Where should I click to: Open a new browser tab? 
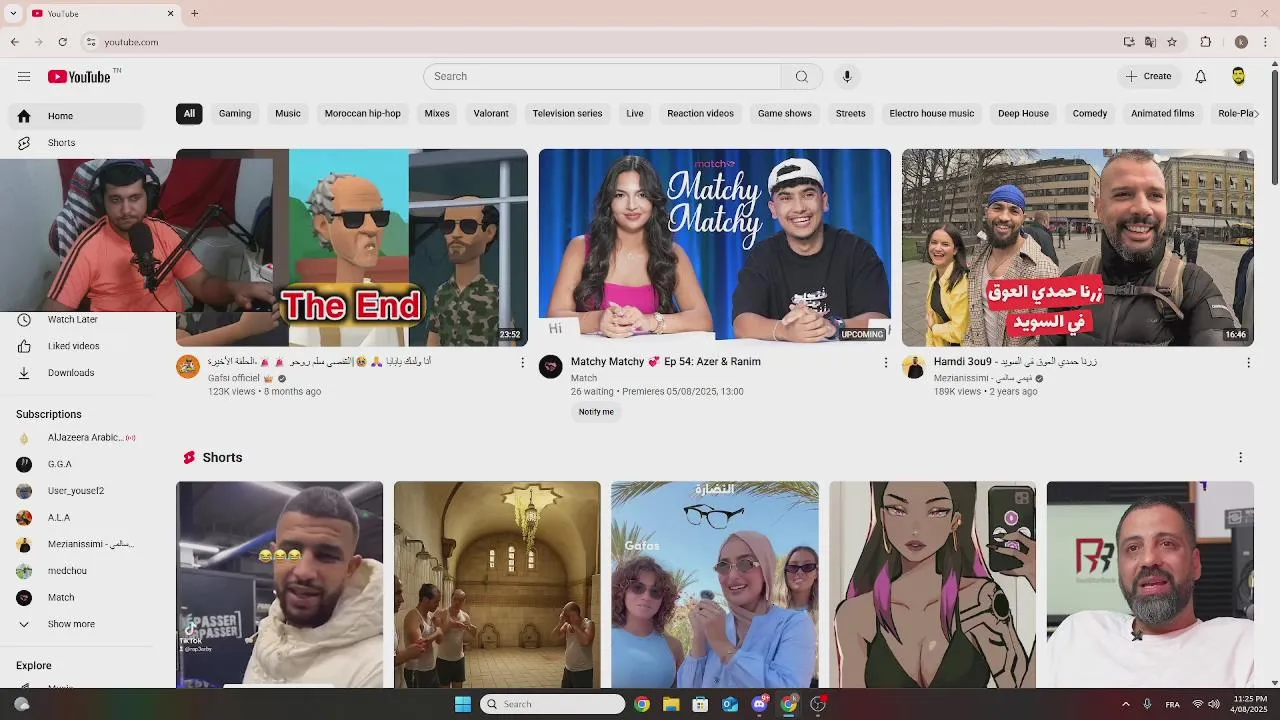(x=195, y=14)
